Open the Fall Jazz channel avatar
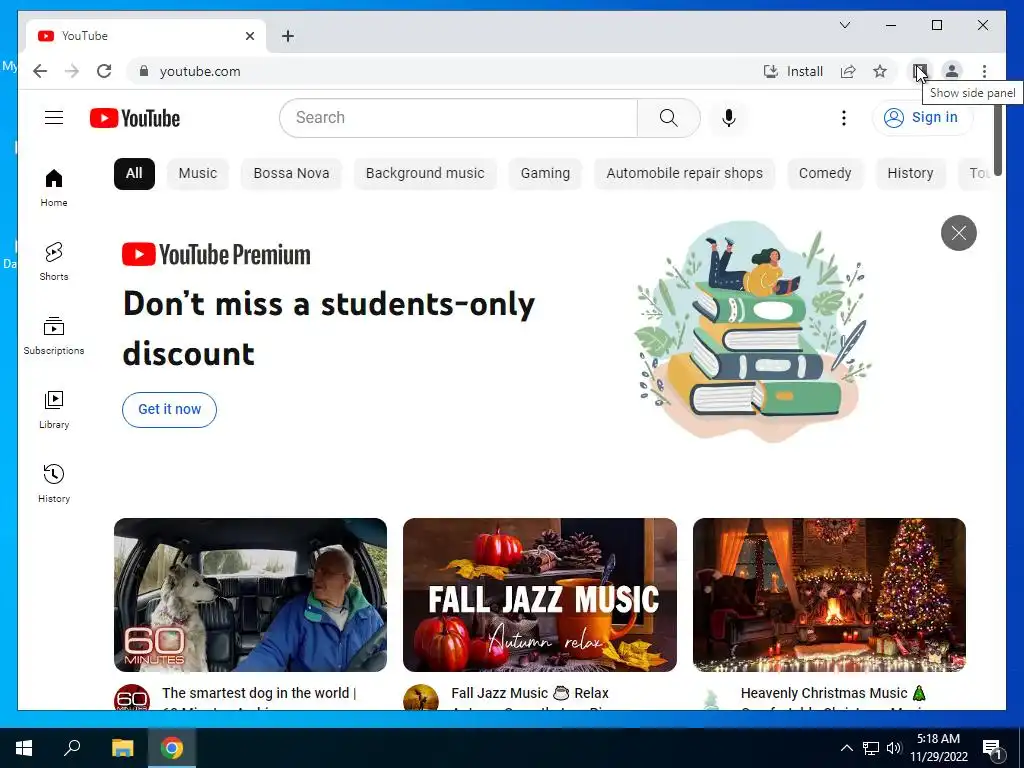This screenshot has width=1024, height=768. point(421,697)
